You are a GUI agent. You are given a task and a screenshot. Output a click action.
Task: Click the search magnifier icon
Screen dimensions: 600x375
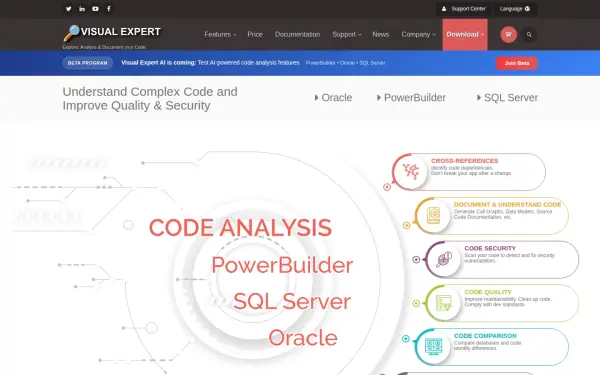pyautogui.click(x=529, y=34)
